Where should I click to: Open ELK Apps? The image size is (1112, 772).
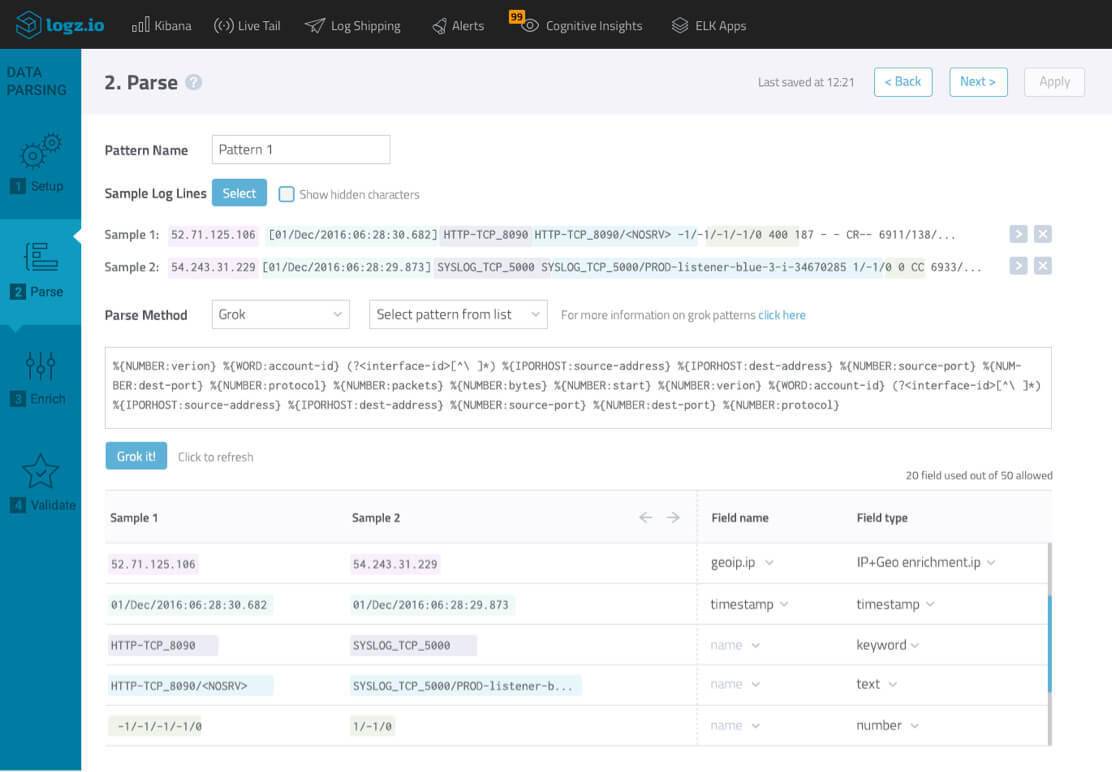pyautogui.click(x=709, y=26)
